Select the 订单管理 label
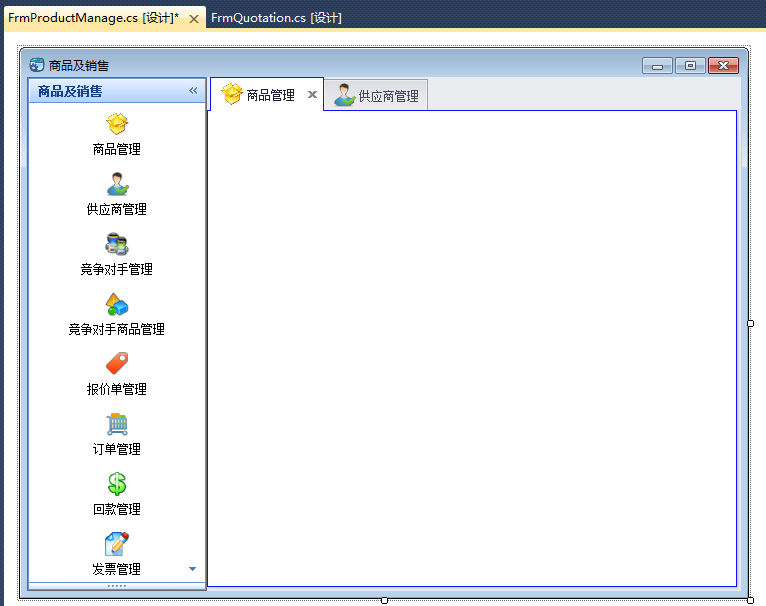Screen dimensions: 766x606 (117, 449)
